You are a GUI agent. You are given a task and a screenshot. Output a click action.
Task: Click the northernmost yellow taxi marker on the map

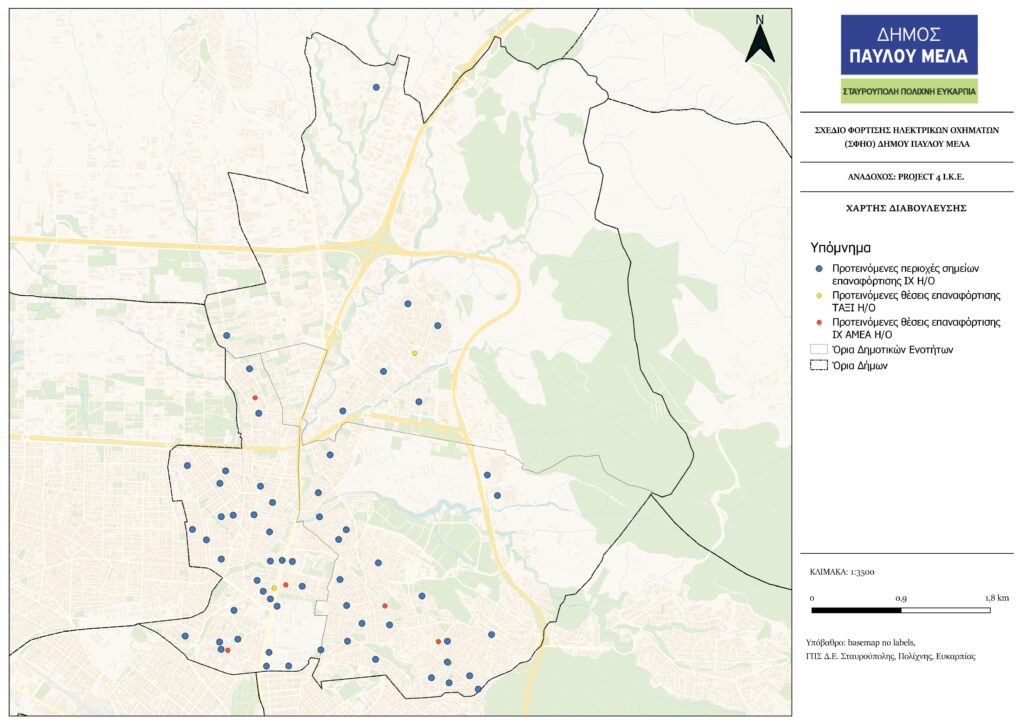(x=414, y=353)
